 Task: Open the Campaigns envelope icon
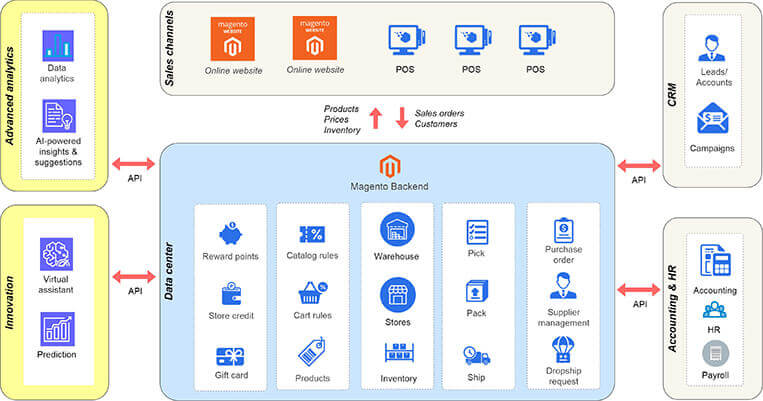pyautogui.click(x=712, y=118)
